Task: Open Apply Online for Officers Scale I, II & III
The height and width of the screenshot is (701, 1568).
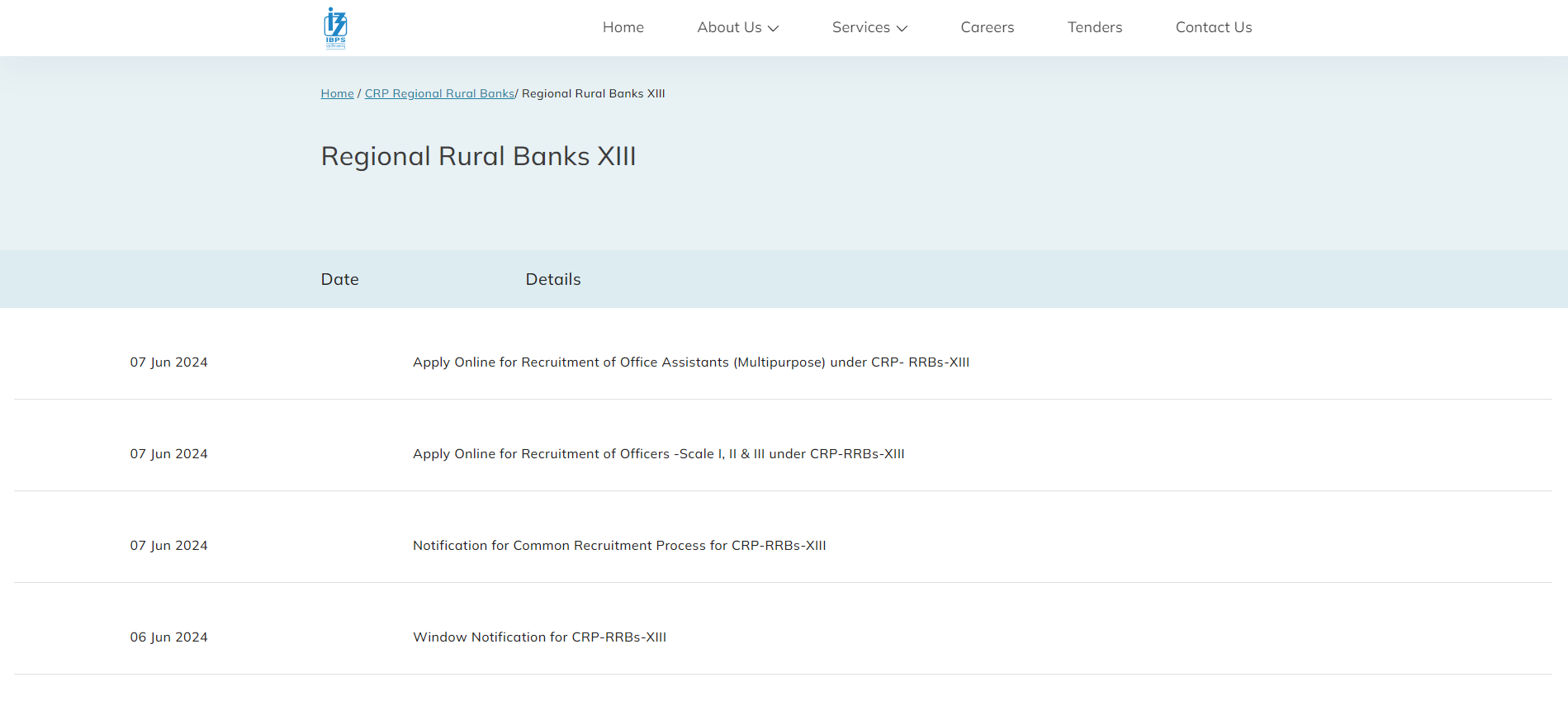Action: coord(659,454)
